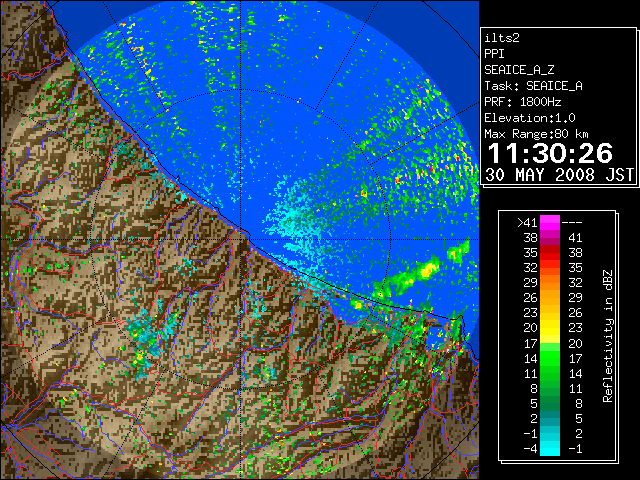Click the 'PRF: 1800Hz' value
The height and width of the screenshot is (480, 640).
(x=523, y=102)
